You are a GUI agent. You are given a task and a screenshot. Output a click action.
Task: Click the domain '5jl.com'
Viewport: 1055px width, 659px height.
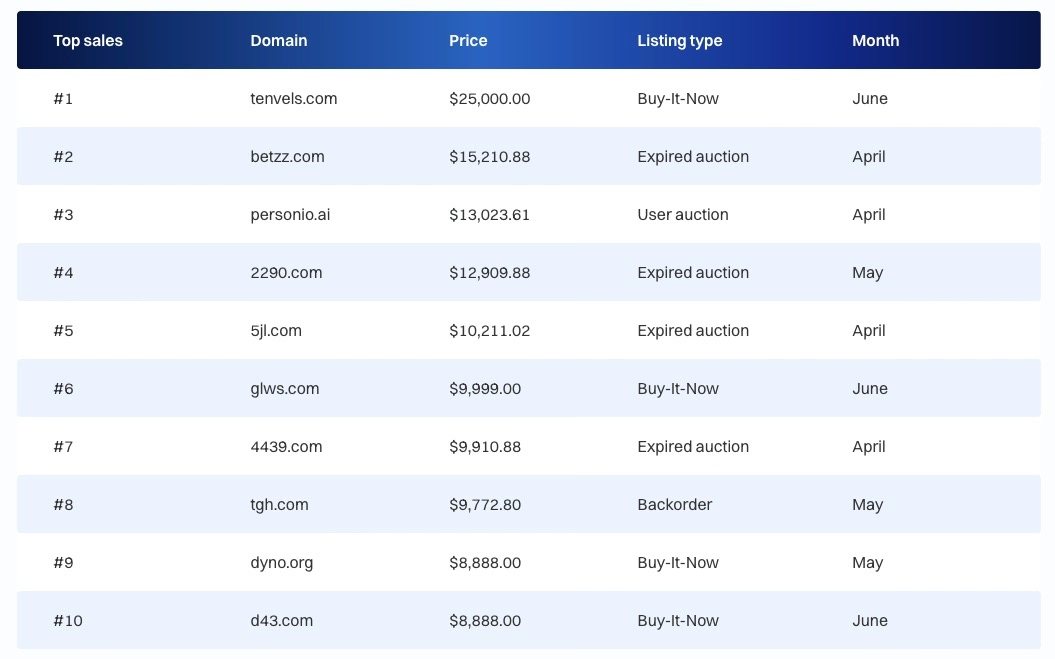pyautogui.click(x=276, y=331)
